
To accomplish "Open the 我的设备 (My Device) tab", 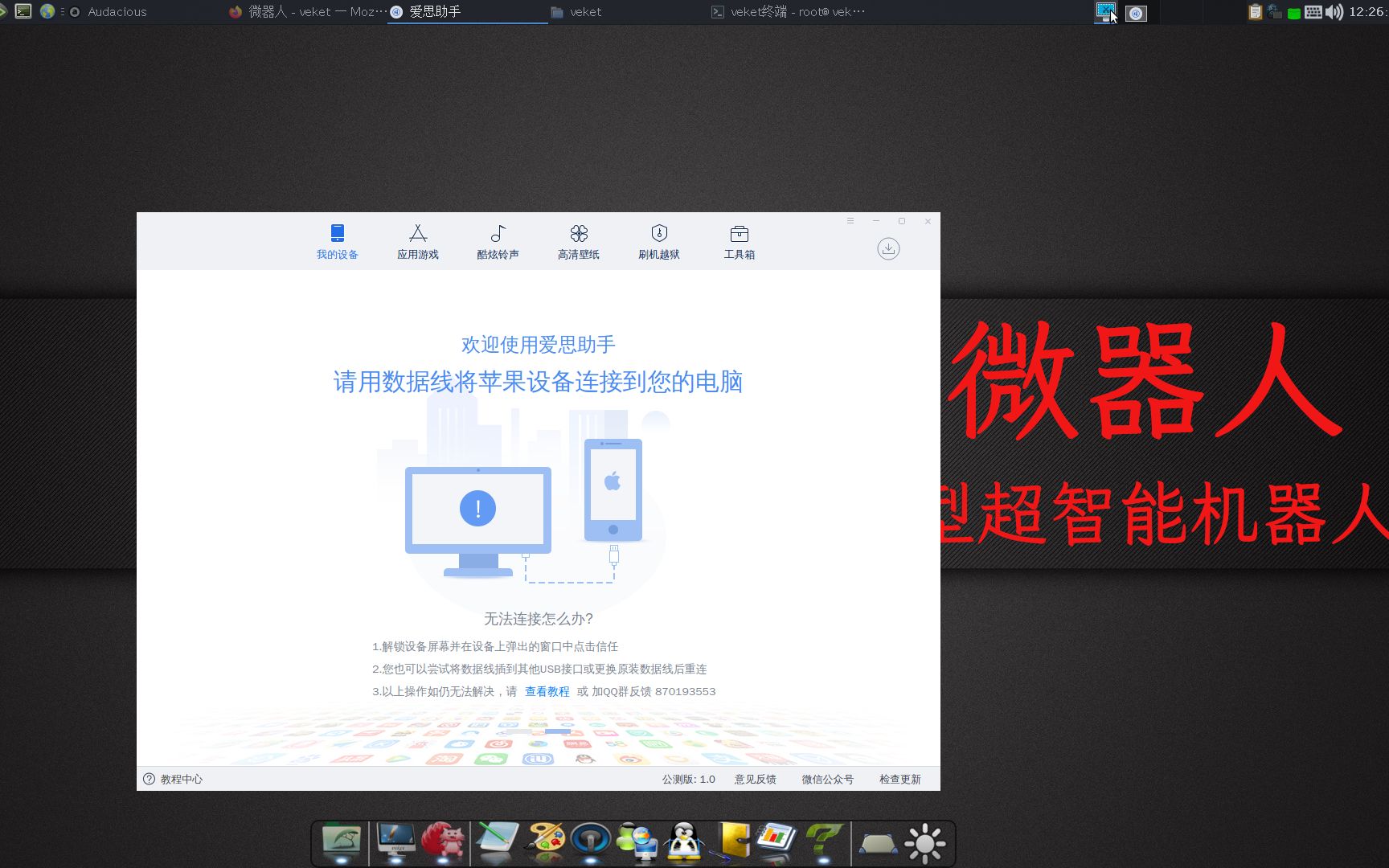I will [337, 242].
